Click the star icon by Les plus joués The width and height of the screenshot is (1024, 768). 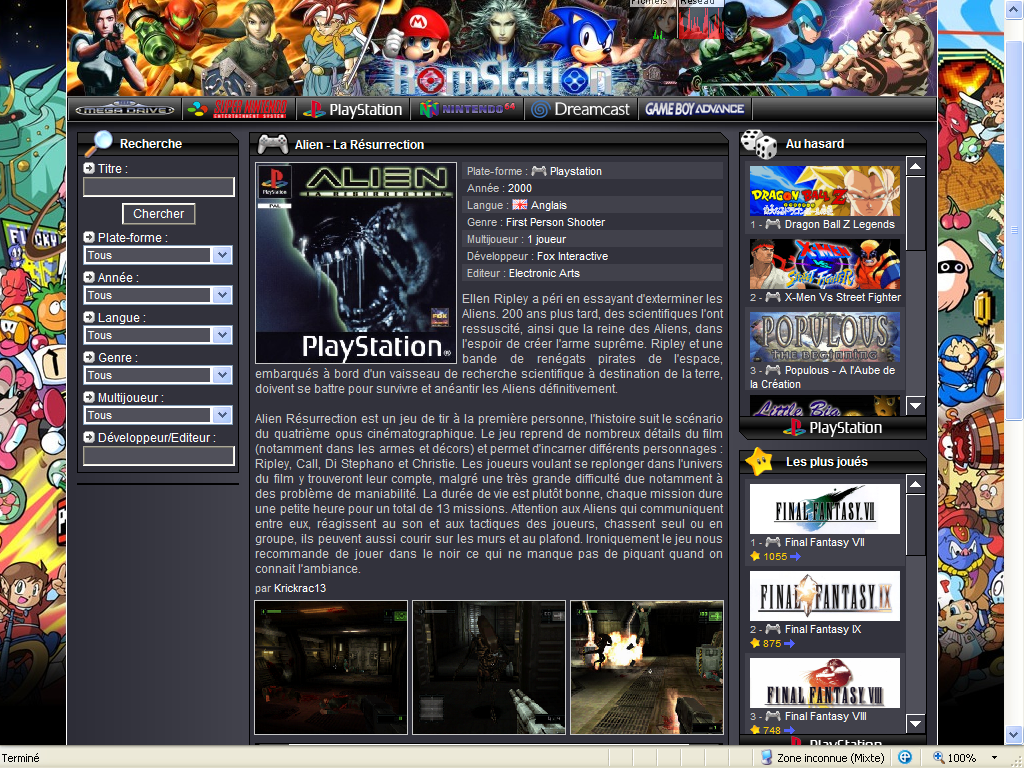tap(758, 461)
